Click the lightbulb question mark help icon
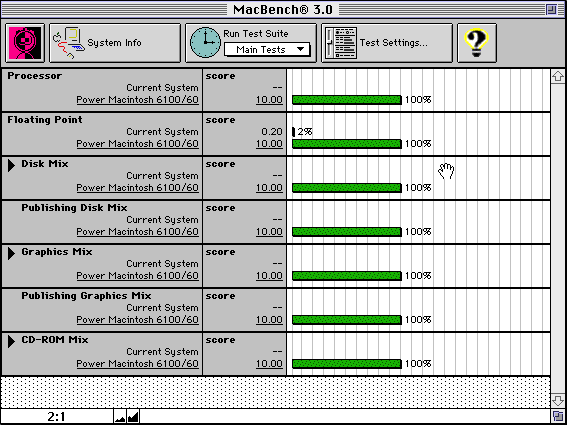Image resolution: width=567 pixels, height=425 pixels. tap(477, 43)
